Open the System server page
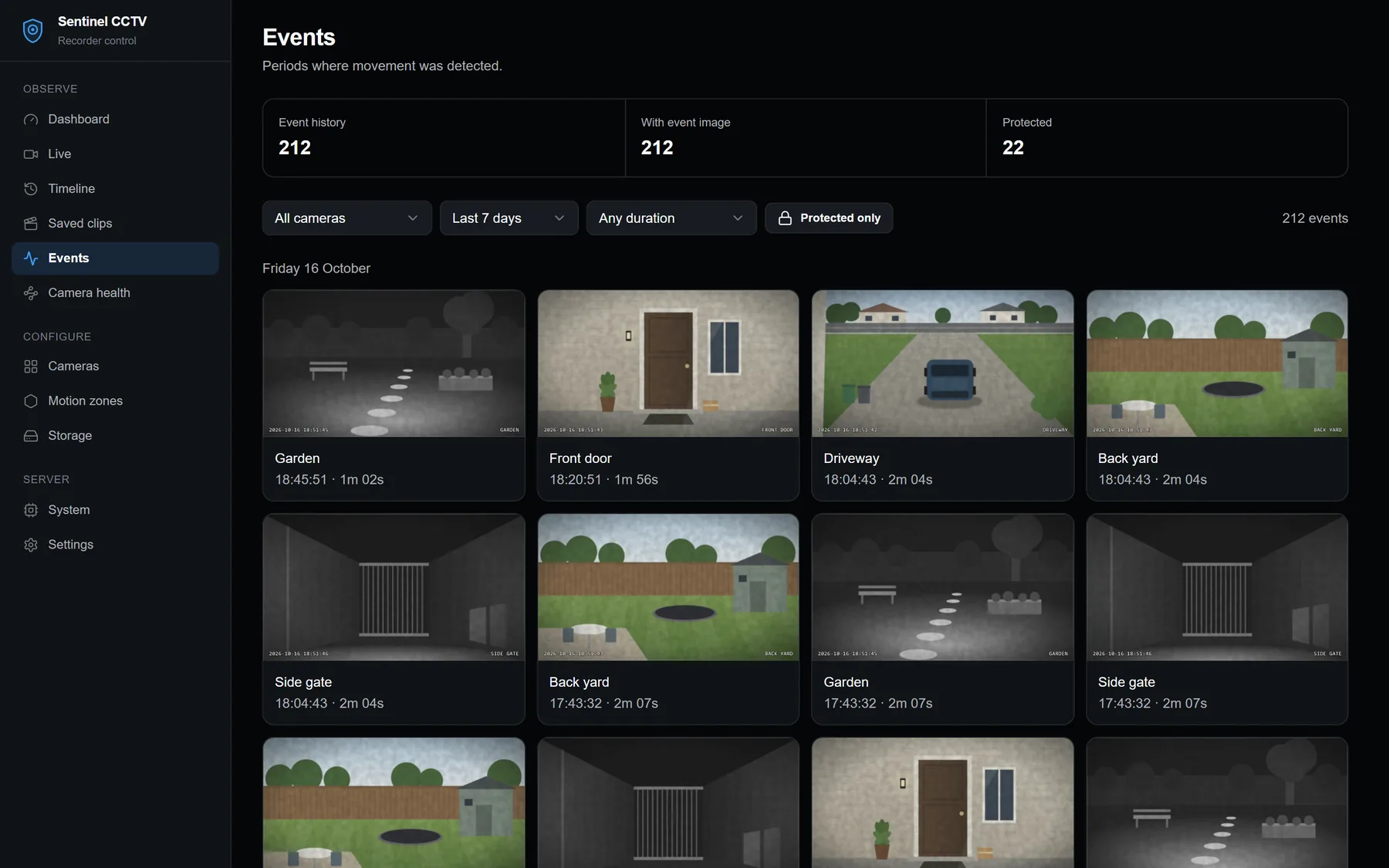Screen dimensions: 1389x868 115,510
